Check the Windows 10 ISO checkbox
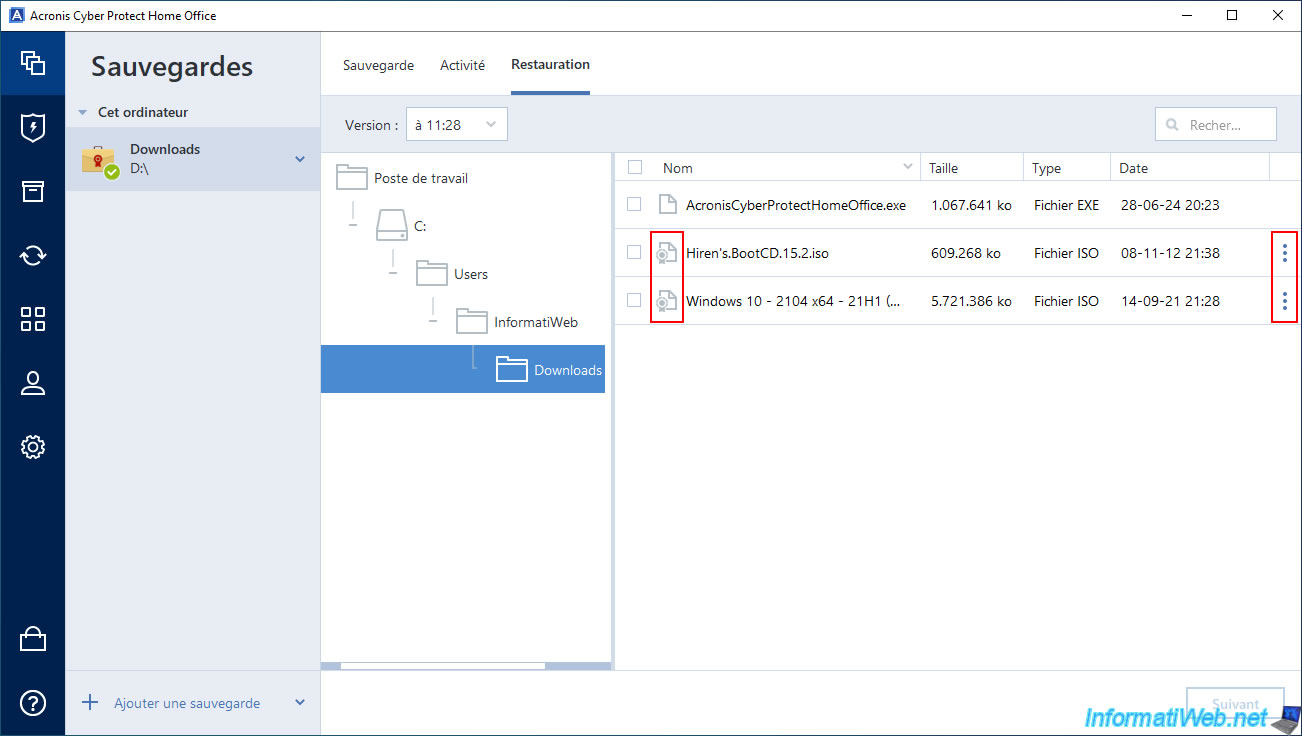This screenshot has width=1302, height=736. (634, 300)
